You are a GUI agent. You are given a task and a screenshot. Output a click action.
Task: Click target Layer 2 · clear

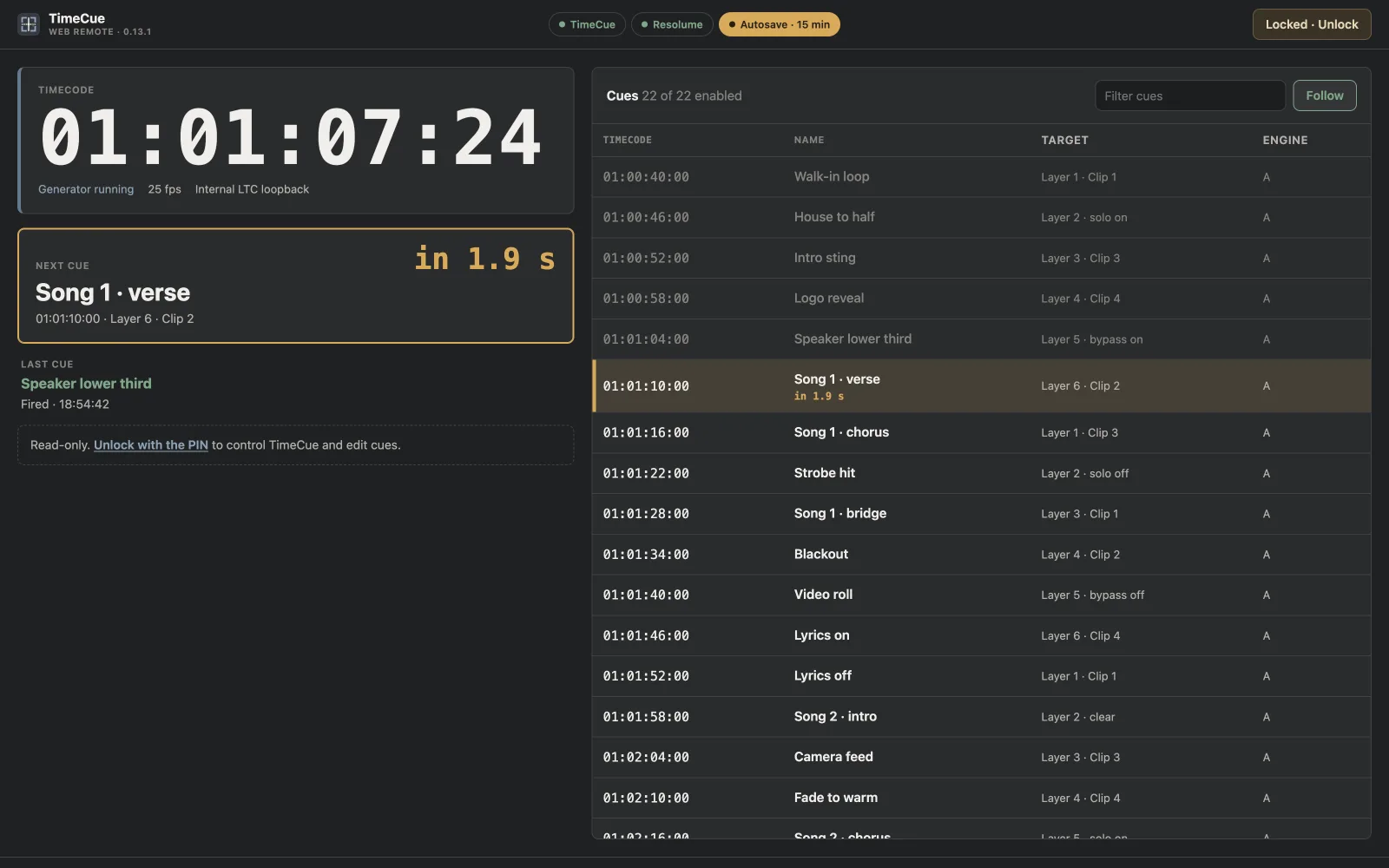tap(1077, 717)
